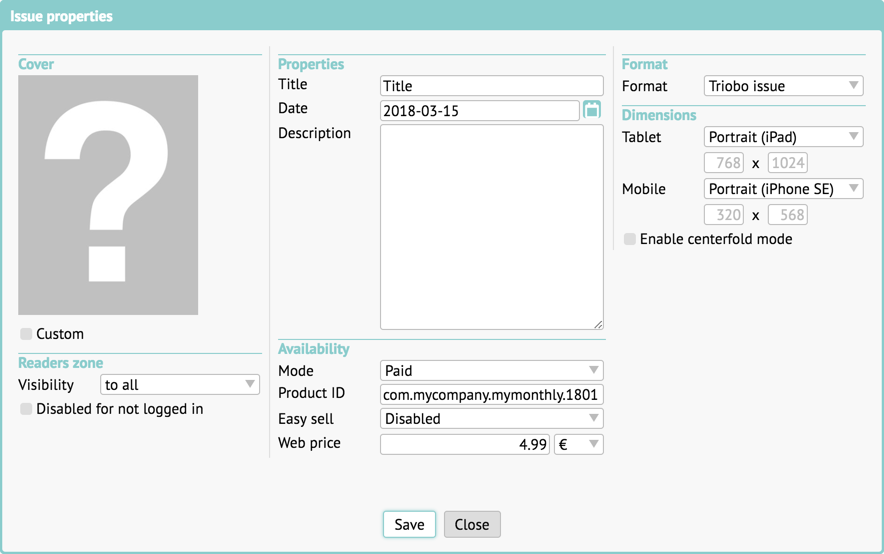Close the Issue properties dialog

[472, 524]
